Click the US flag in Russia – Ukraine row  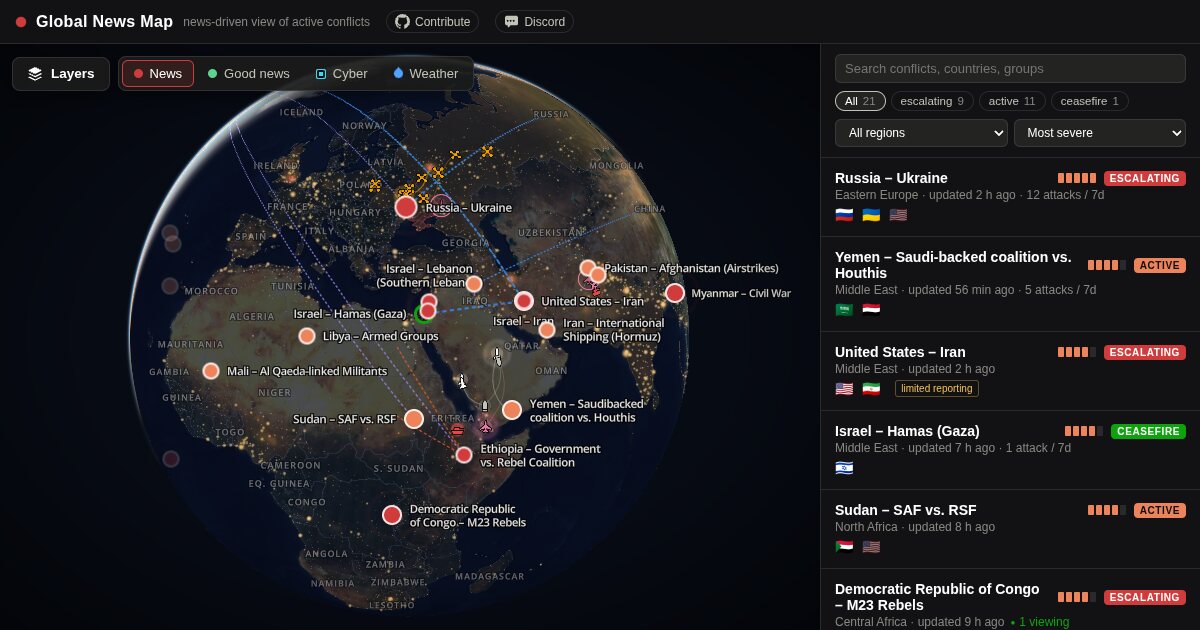(x=898, y=215)
